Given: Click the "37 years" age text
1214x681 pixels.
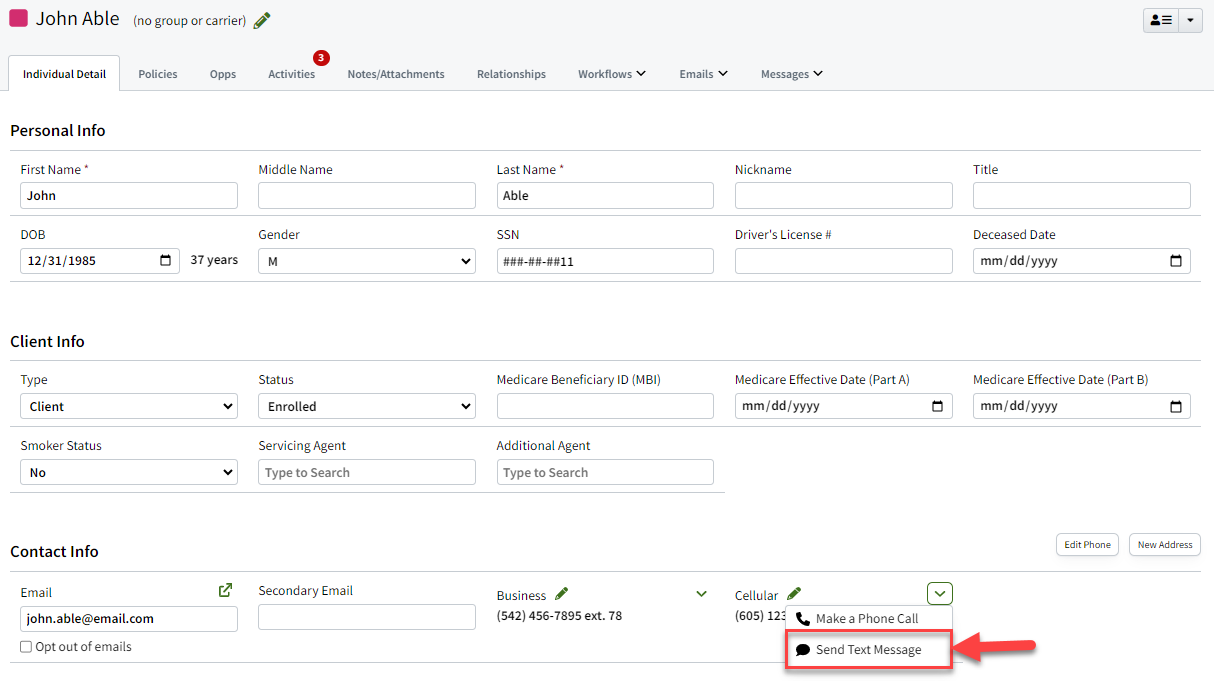Looking at the screenshot, I should pos(214,260).
